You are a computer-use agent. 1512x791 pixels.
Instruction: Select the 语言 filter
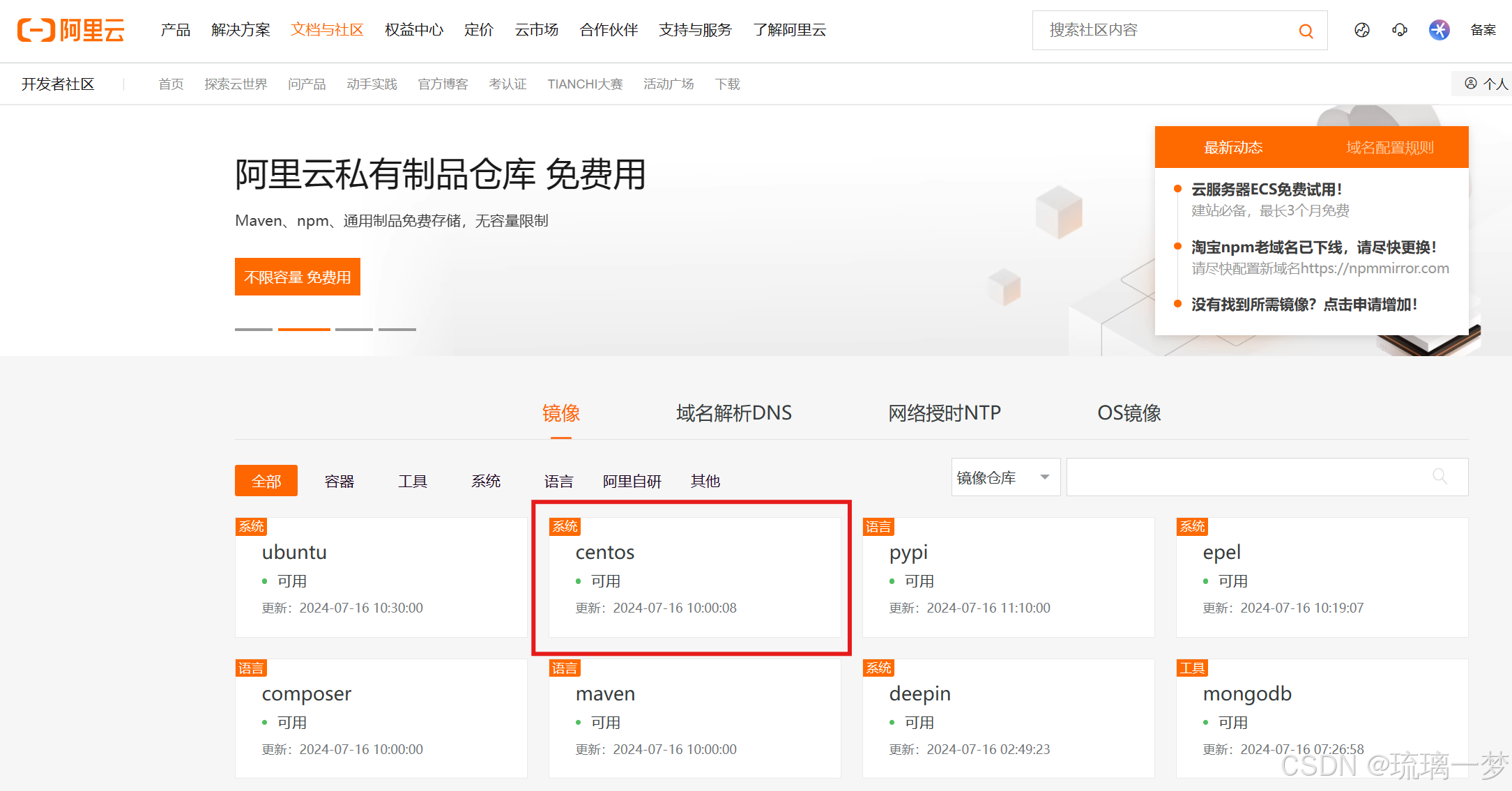pos(559,481)
